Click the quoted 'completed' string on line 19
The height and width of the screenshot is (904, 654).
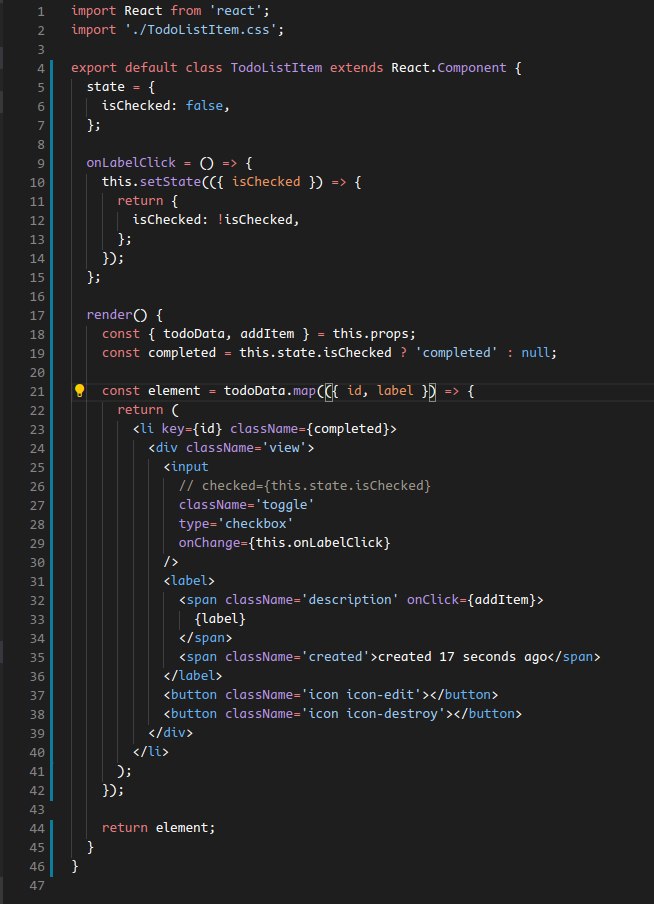[x=457, y=353]
